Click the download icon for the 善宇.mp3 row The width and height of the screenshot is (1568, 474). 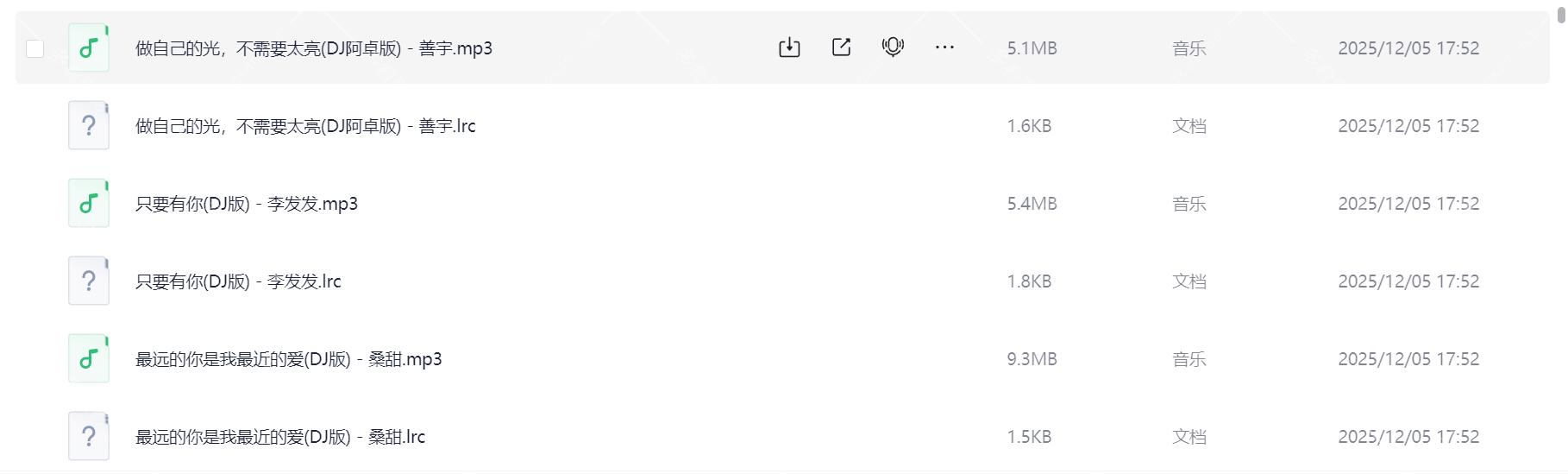(x=789, y=47)
